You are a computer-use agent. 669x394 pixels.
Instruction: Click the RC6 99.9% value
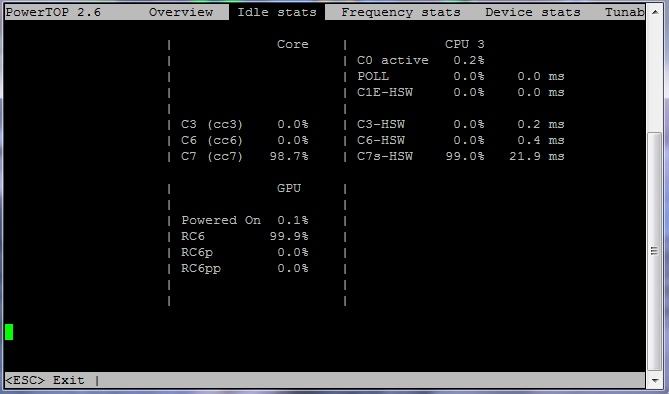point(289,236)
